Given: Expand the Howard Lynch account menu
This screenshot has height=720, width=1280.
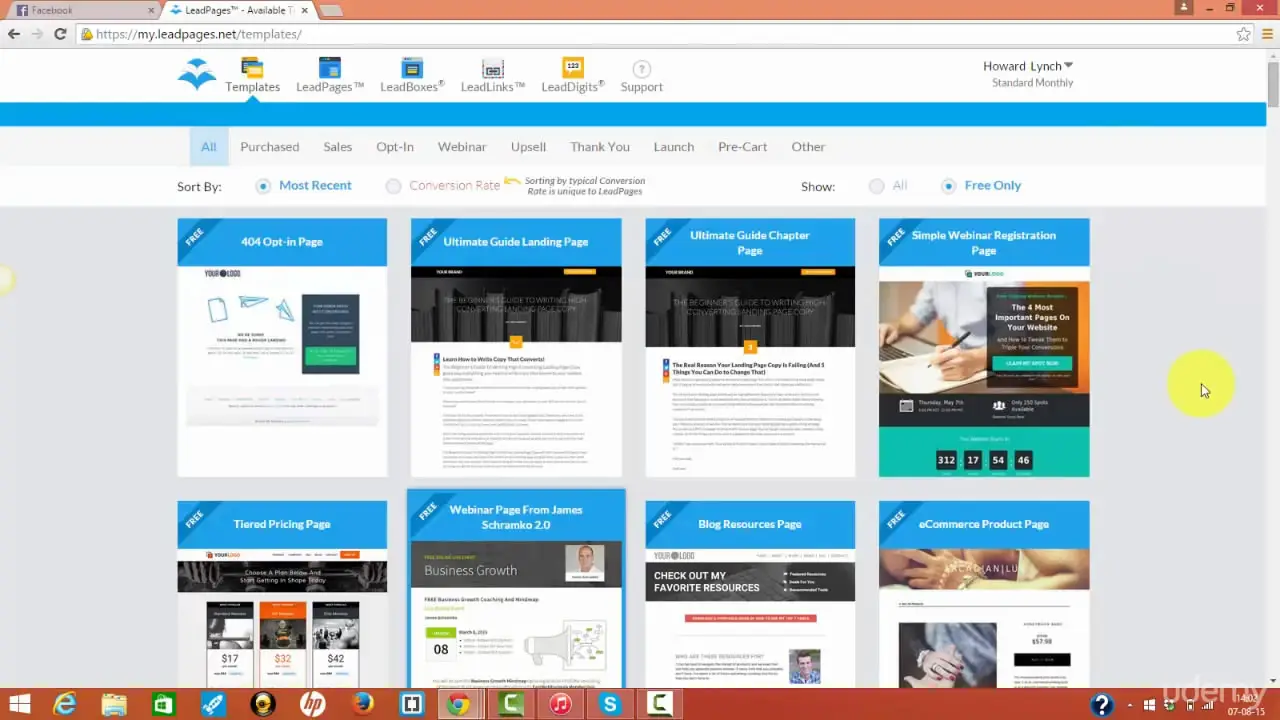Looking at the screenshot, I should pos(1028,66).
